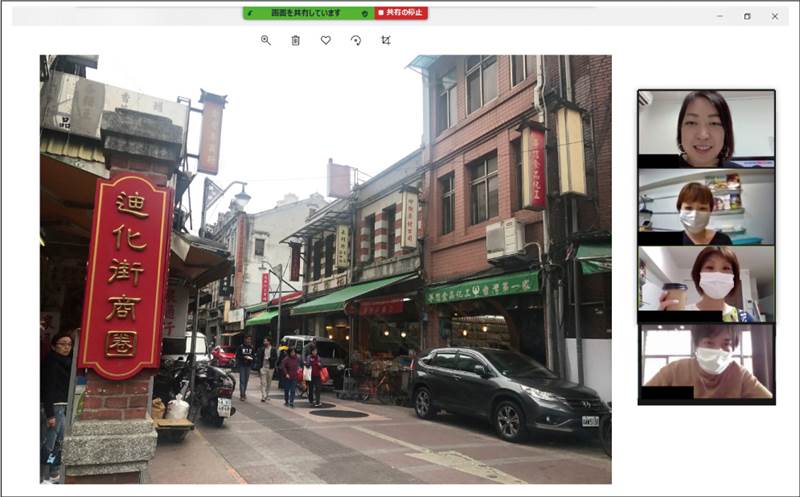Open the crop tool
The height and width of the screenshot is (497, 800).
[x=386, y=40]
